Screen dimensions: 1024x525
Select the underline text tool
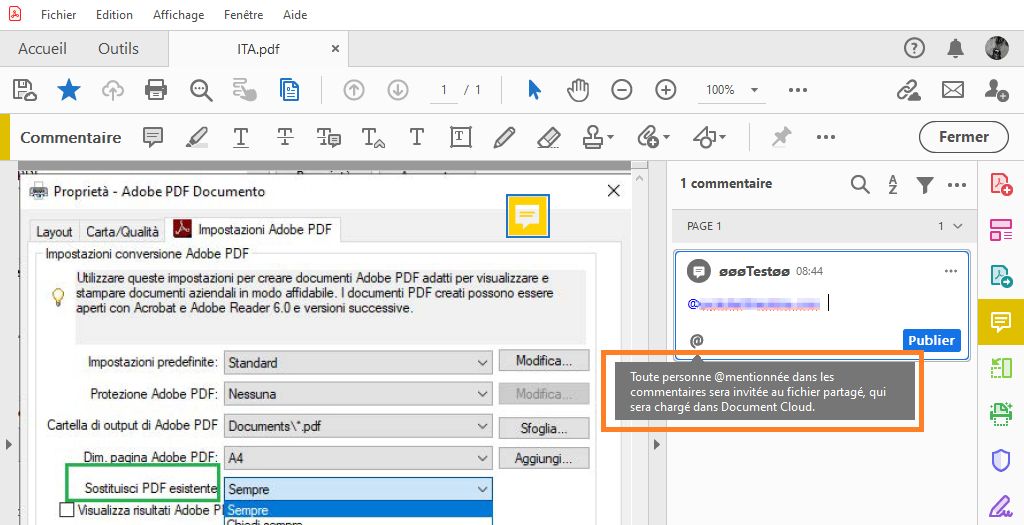click(x=240, y=137)
